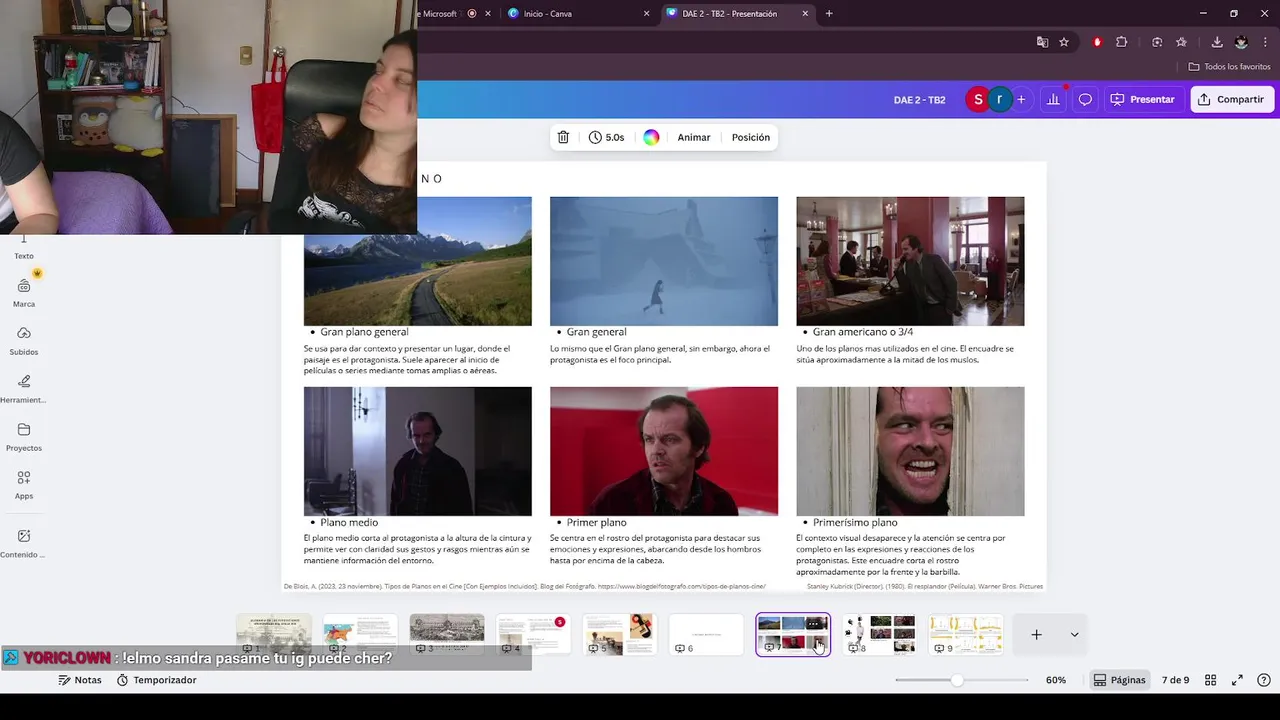Open the rainbow color picker circle

pyautogui.click(x=651, y=137)
